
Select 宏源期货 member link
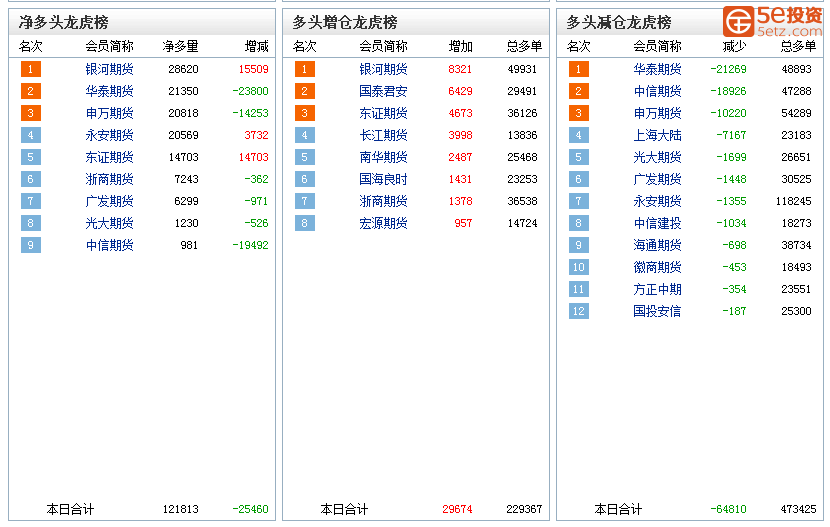click(x=383, y=223)
